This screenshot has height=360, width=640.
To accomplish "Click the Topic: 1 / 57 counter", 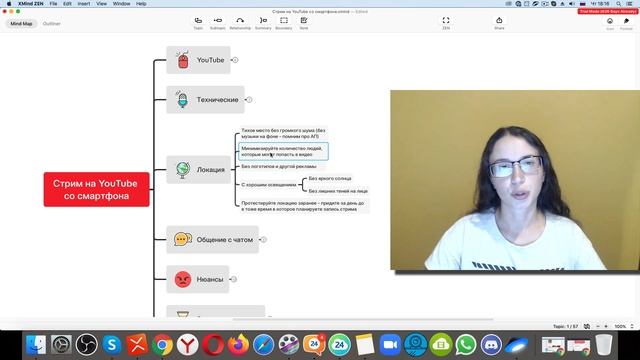I will (565, 326).
